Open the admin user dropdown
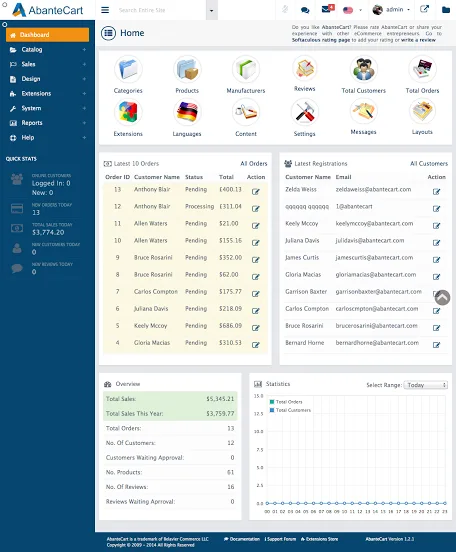 tap(391, 10)
